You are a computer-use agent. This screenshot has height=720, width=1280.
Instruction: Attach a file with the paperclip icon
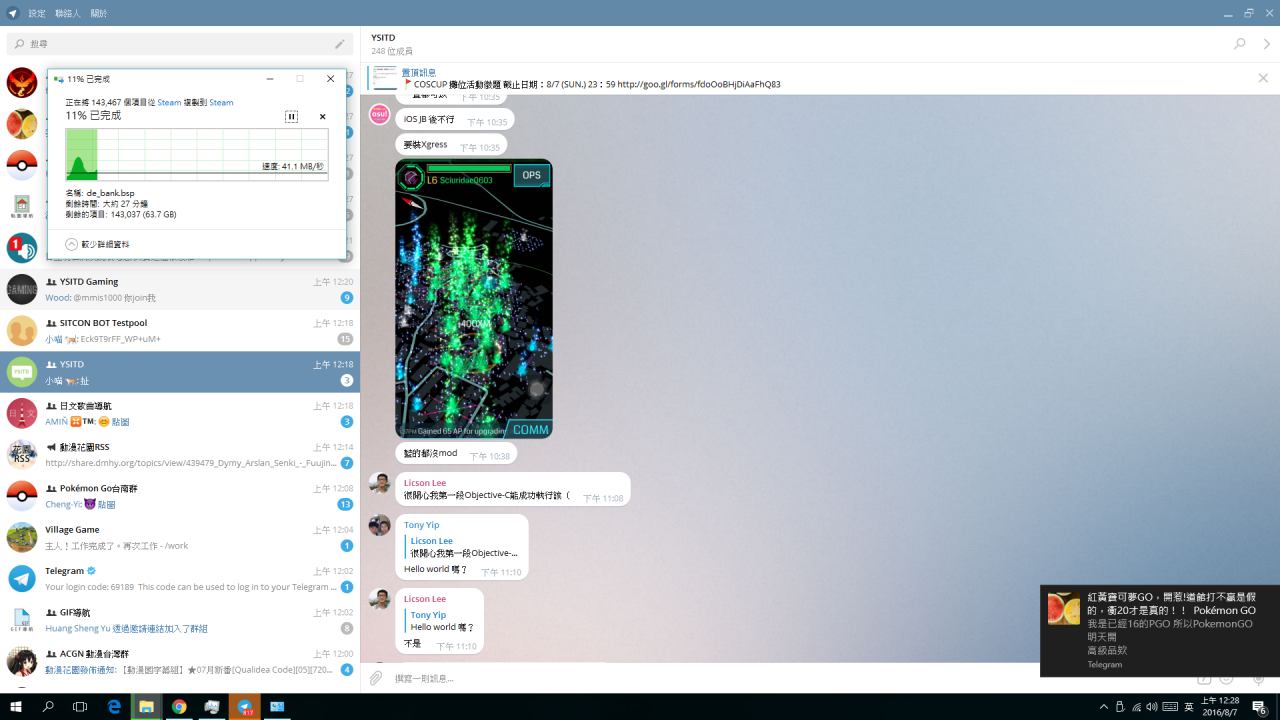tap(376, 678)
